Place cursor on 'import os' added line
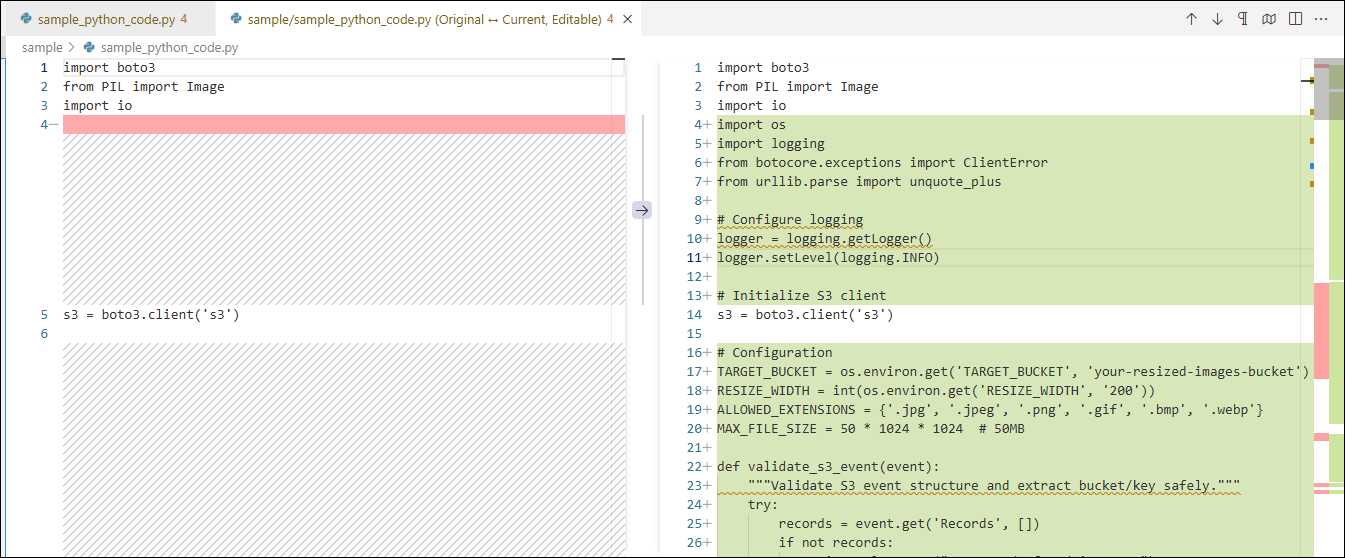Viewport: 1345px width, 558px height. (751, 125)
